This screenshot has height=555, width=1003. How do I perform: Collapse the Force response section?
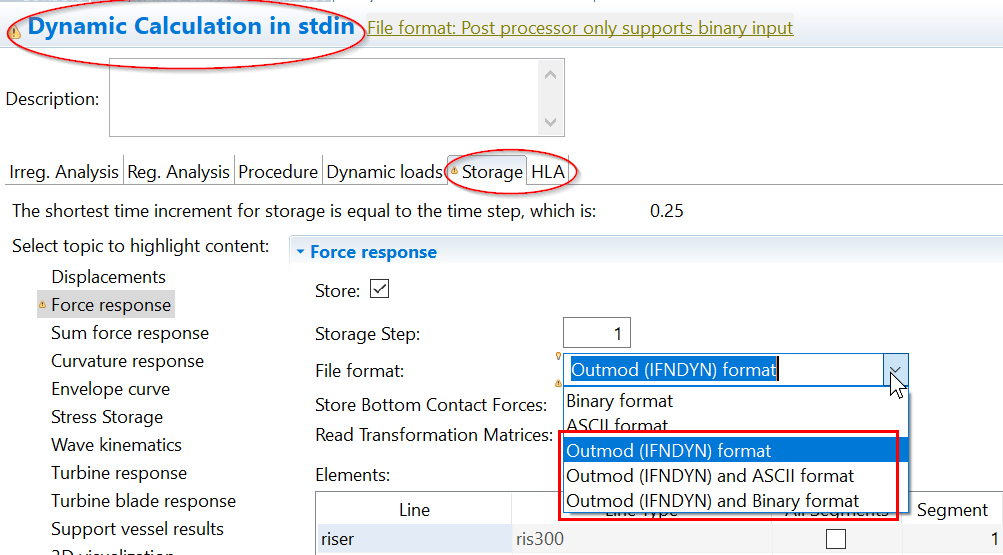point(300,252)
